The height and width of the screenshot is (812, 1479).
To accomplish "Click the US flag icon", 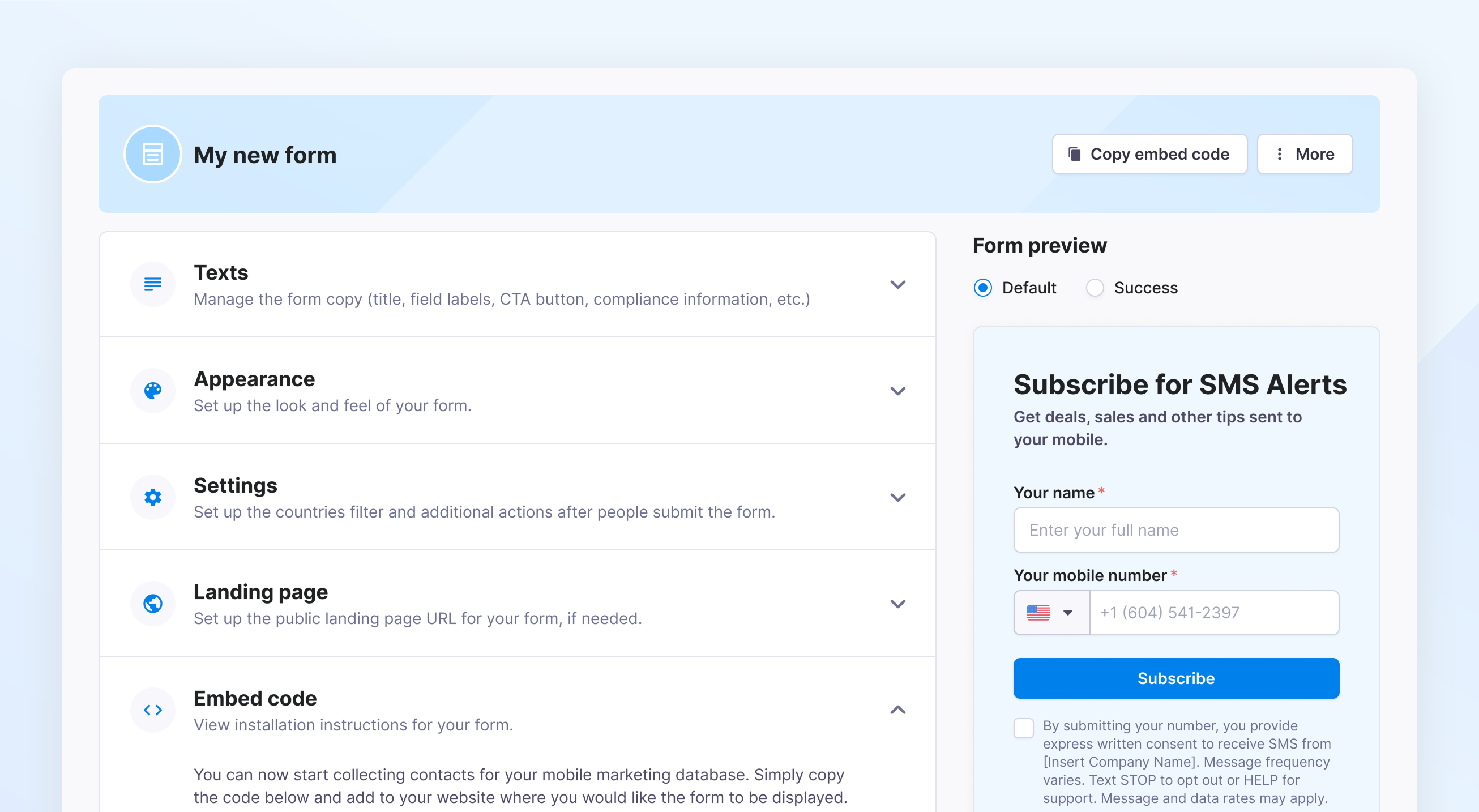I will coord(1038,613).
